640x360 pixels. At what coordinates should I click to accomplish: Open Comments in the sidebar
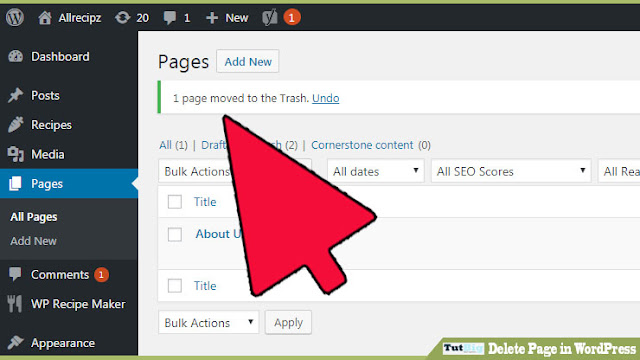click(x=60, y=275)
